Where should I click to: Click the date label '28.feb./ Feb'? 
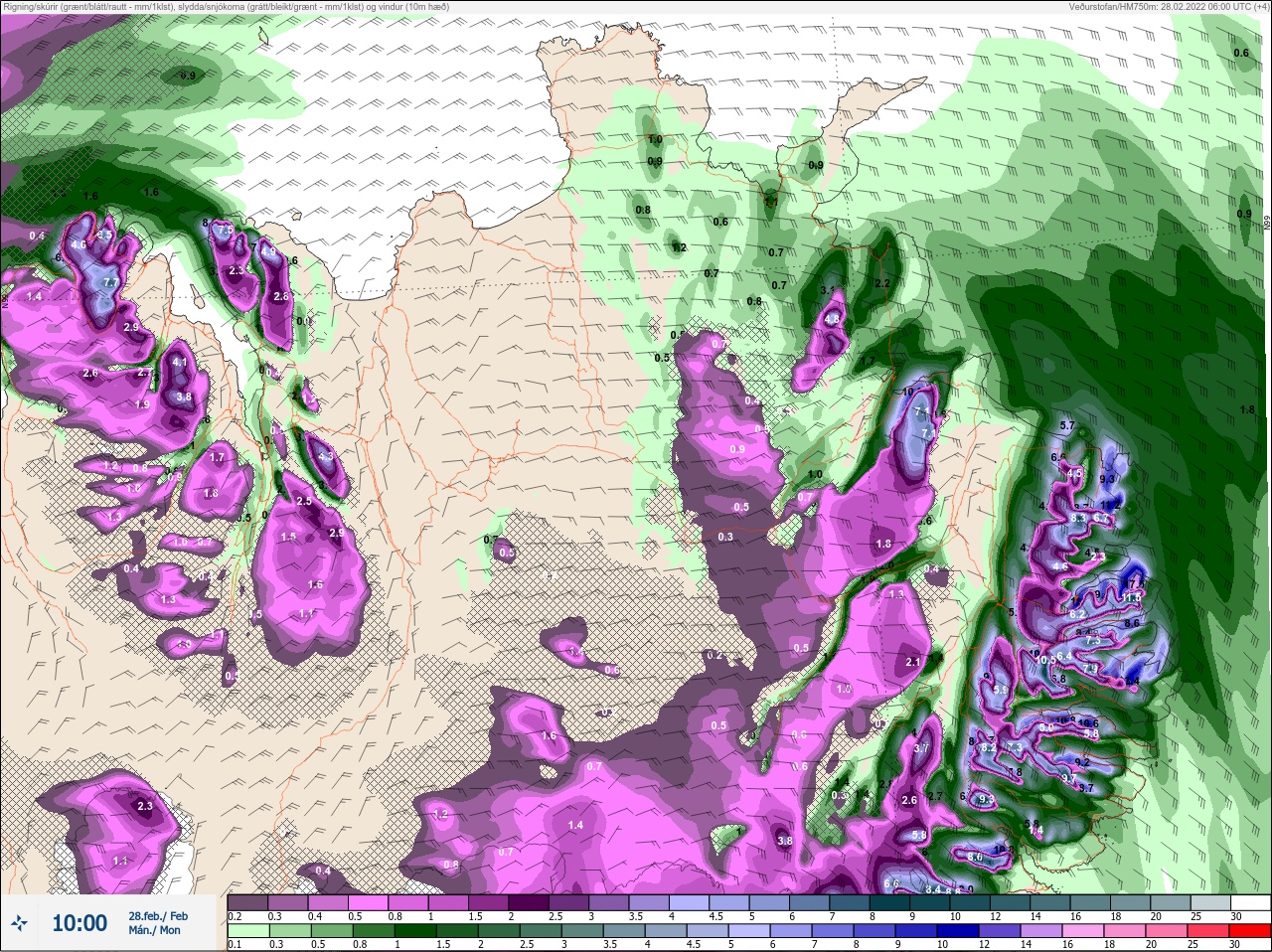158,915
